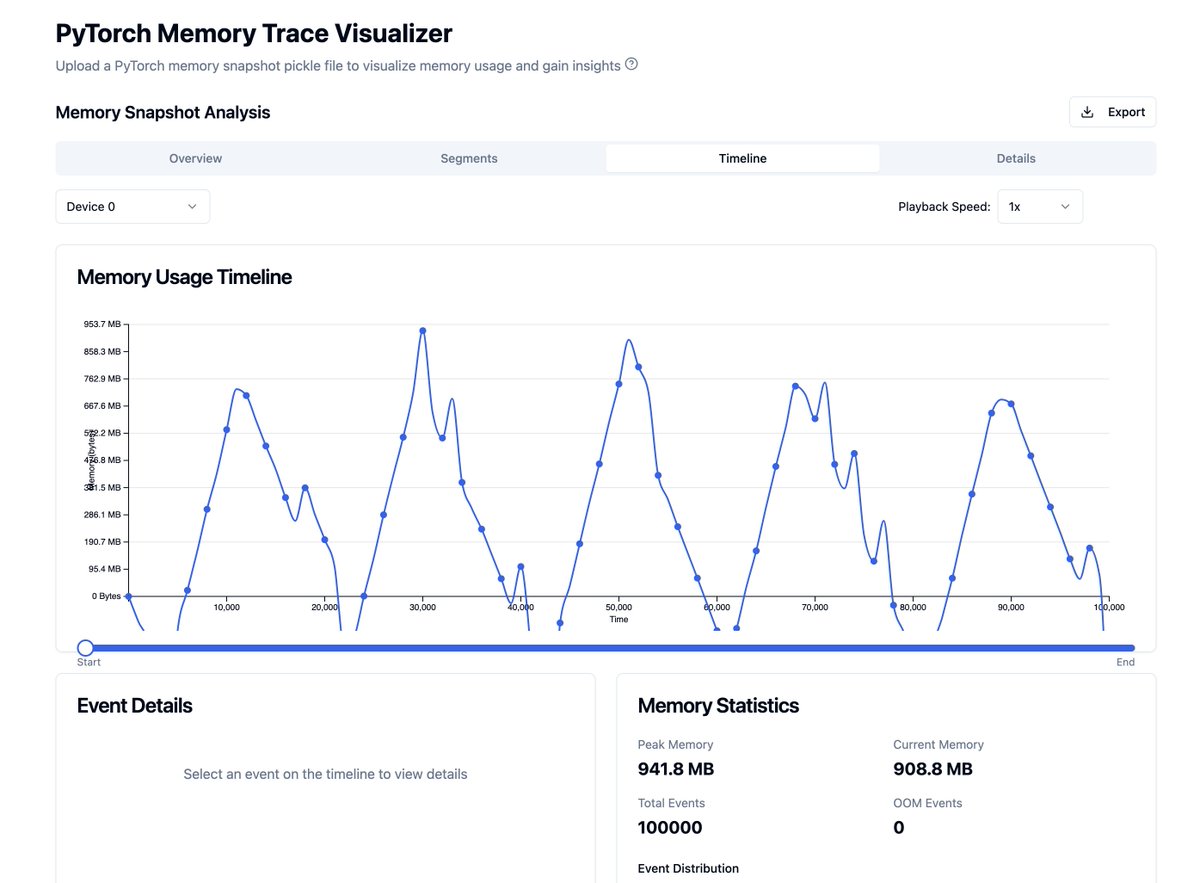Click the Total Events value 100000
Image resolution: width=1200 pixels, height=883 pixels.
coord(670,827)
